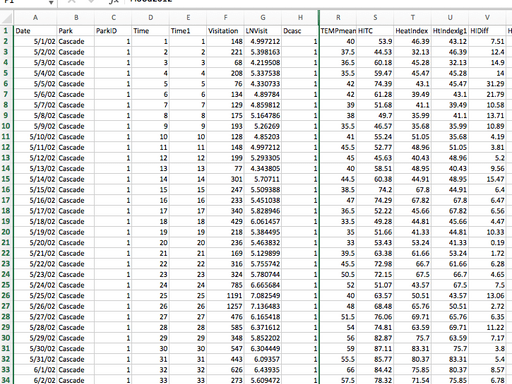Click the "Dcasc" header cell
The width and height of the screenshot is (512, 384).
300,31
